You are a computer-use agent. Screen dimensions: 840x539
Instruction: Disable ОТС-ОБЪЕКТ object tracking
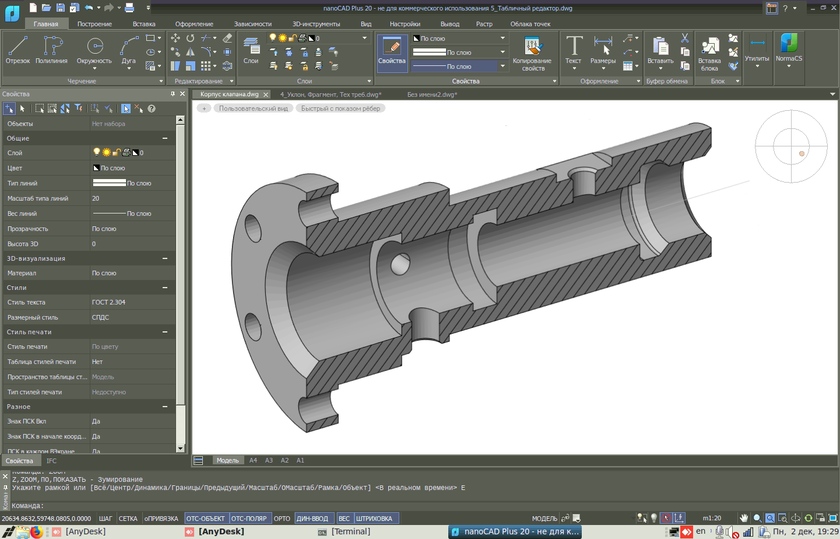(205, 519)
